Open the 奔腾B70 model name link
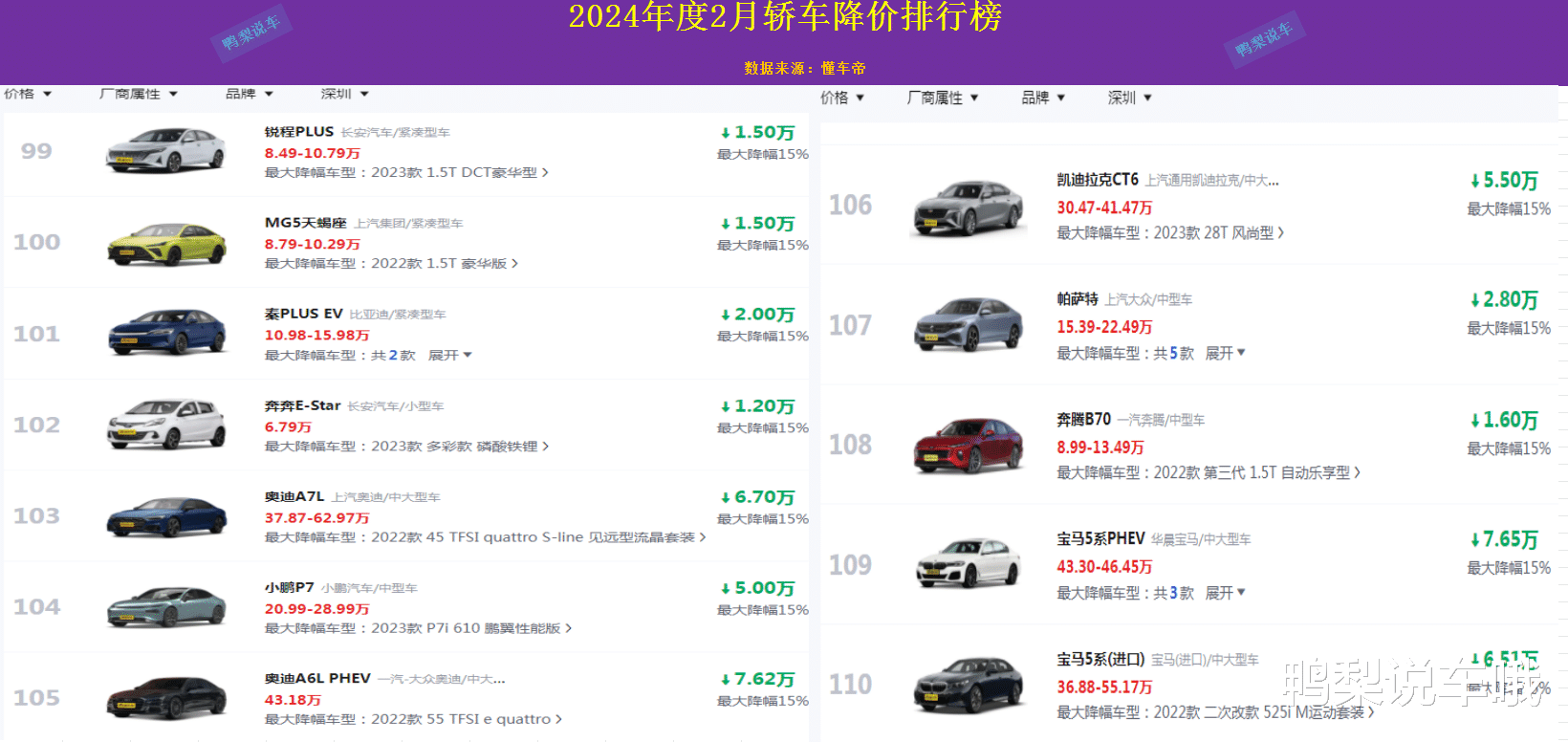The image size is (1568, 742). point(1084,419)
